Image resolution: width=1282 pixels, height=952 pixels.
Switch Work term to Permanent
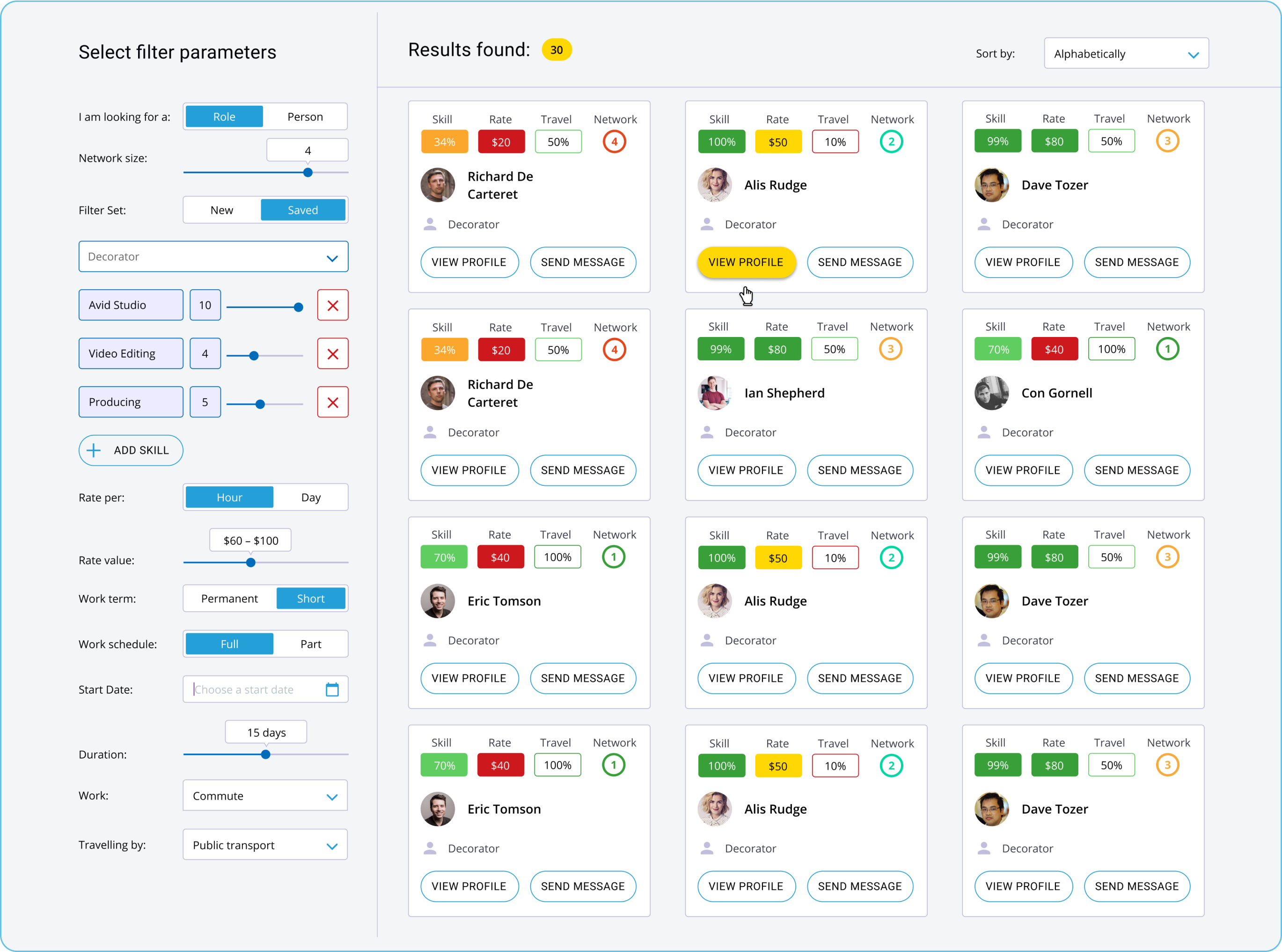tap(229, 598)
